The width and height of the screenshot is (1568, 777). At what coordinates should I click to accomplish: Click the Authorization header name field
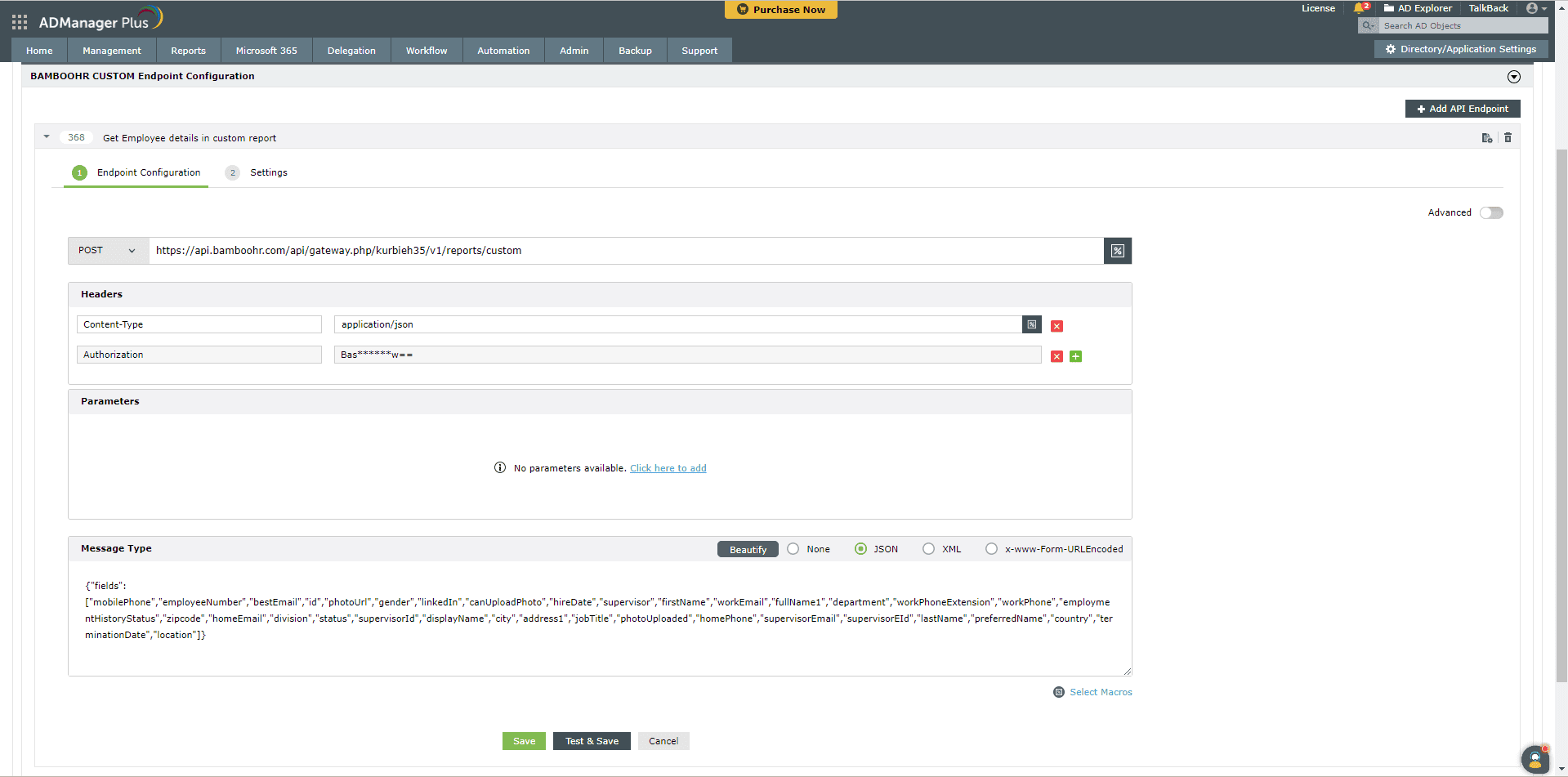[x=199, y=355]
